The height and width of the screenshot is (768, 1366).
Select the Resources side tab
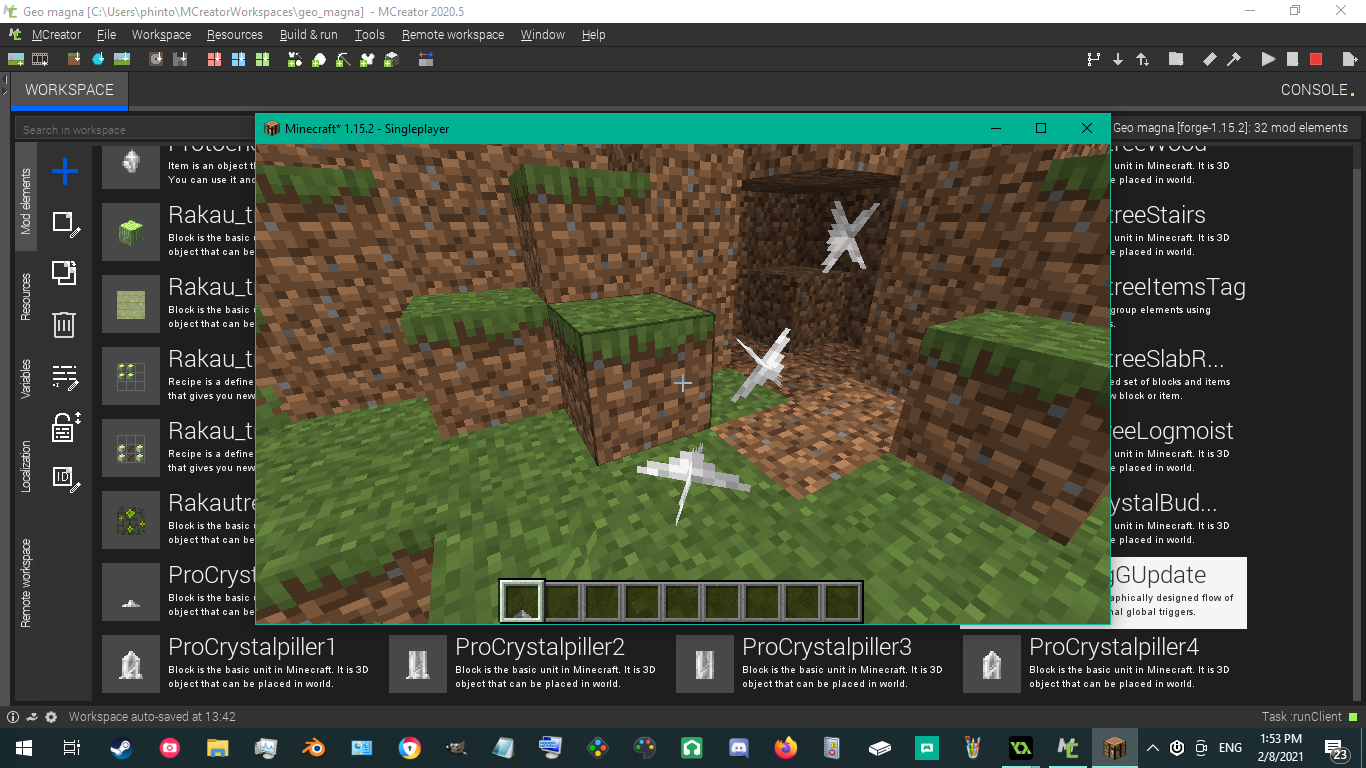coord(26,297)
